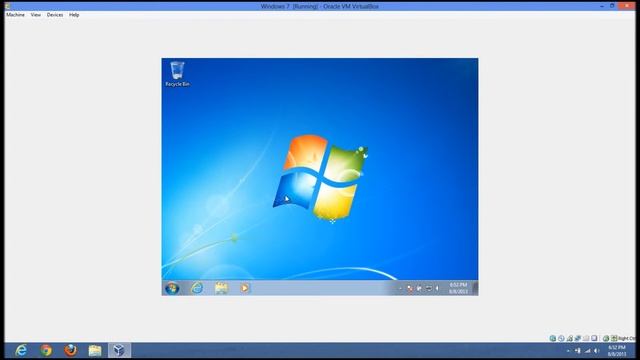Viewport: 640px width, 360px height.
Task: Open the View menu in VirtualBox
Action: tap(36, 15)
